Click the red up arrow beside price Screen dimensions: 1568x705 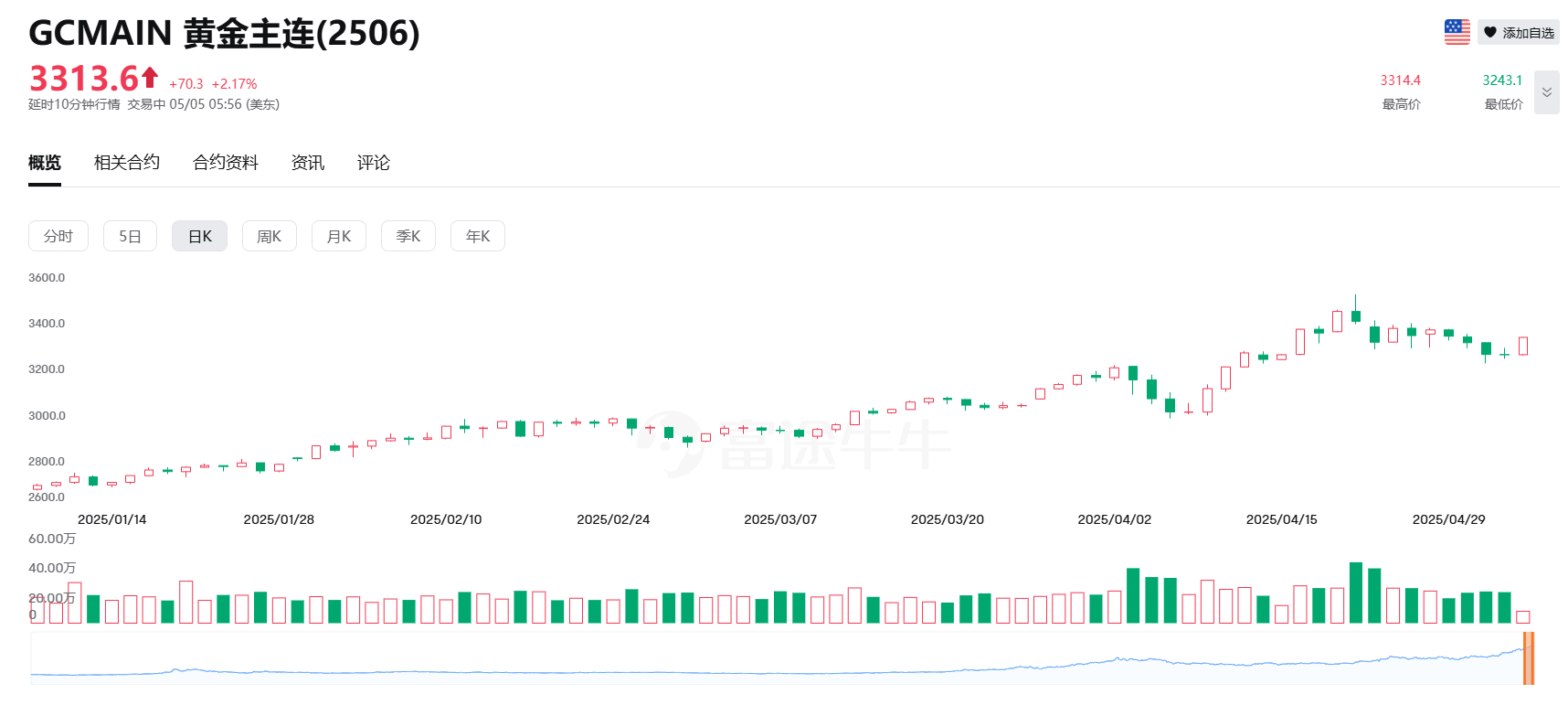[150, 77]
